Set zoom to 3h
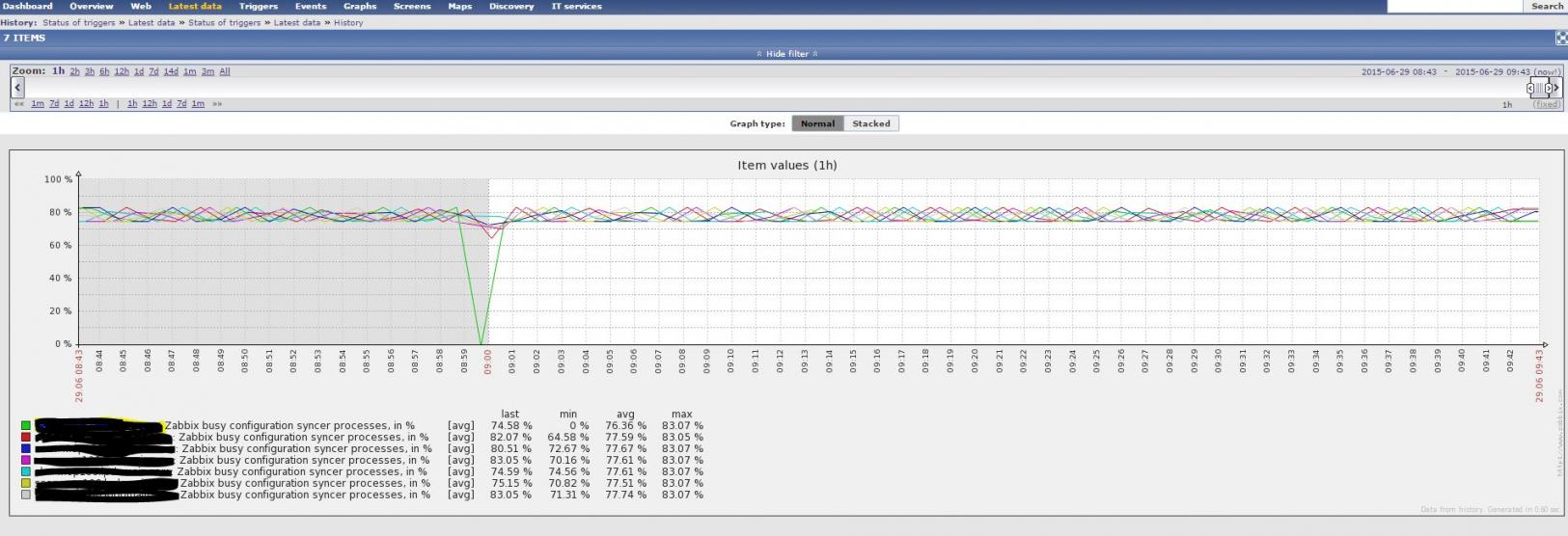The width and height of the screenshot is (1568, 536). click(90, 71)
